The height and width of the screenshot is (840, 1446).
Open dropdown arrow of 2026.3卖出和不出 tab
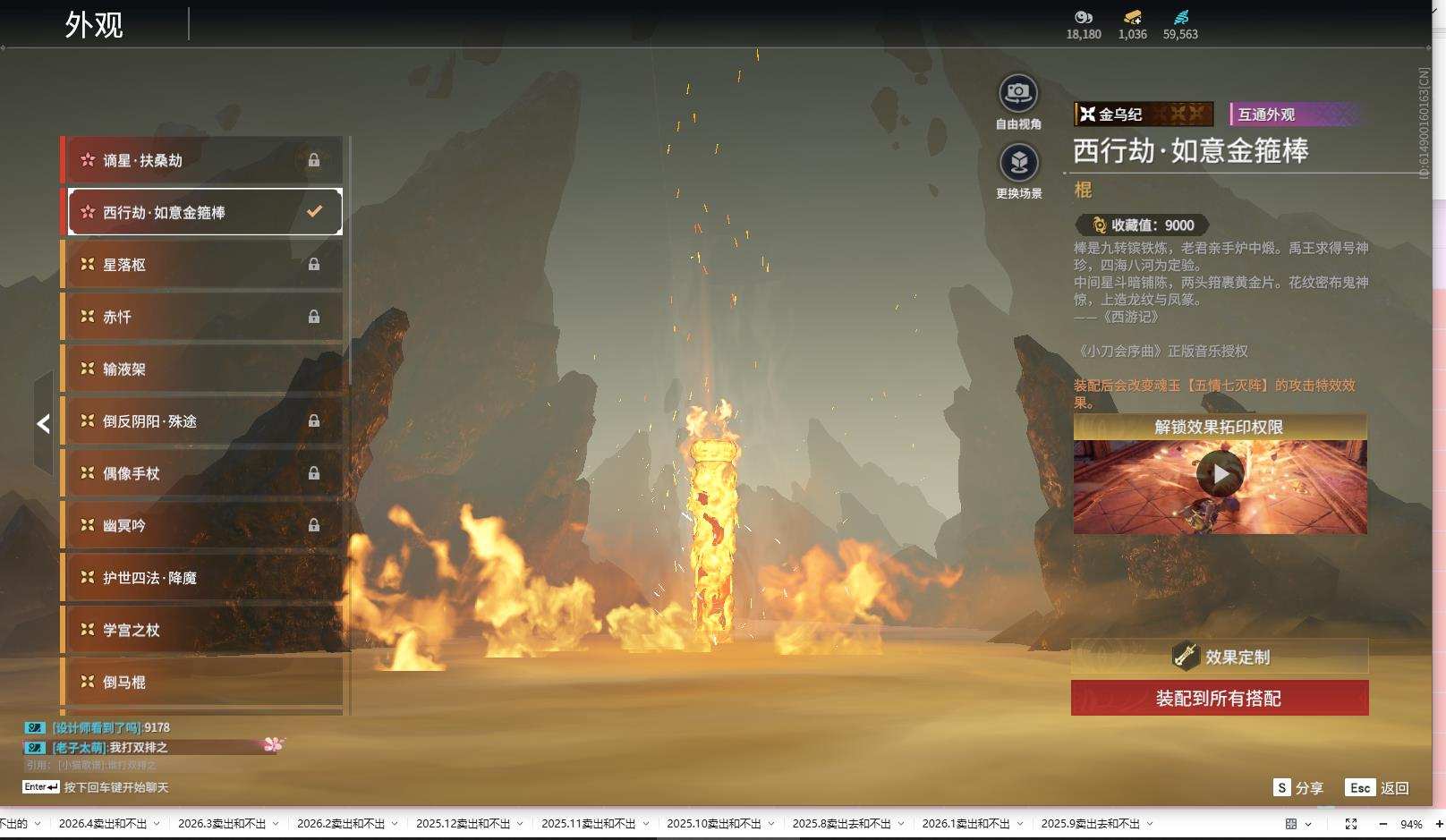(x=276, y=824)
